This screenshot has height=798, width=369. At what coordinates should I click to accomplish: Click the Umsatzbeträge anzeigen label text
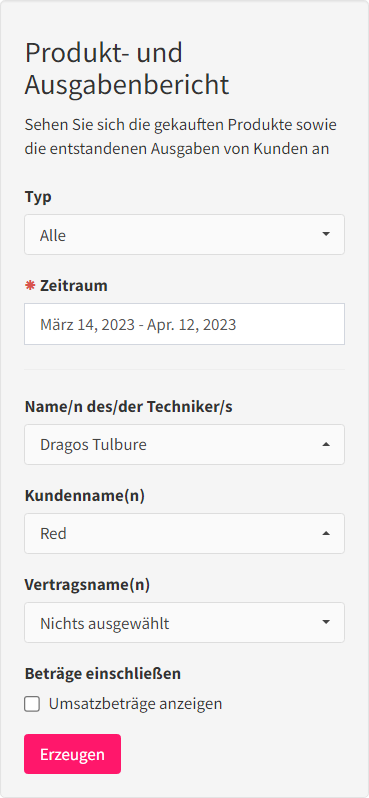135,704
